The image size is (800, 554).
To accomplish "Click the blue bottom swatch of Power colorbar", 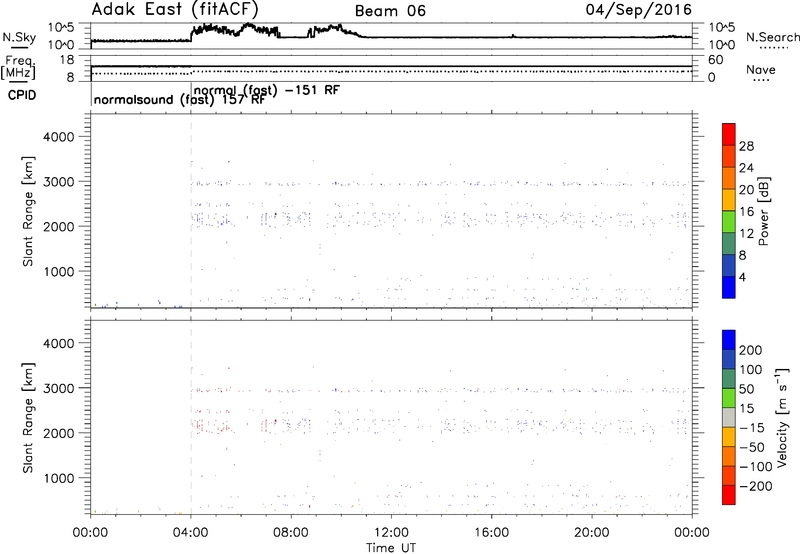I will point(729,287).
